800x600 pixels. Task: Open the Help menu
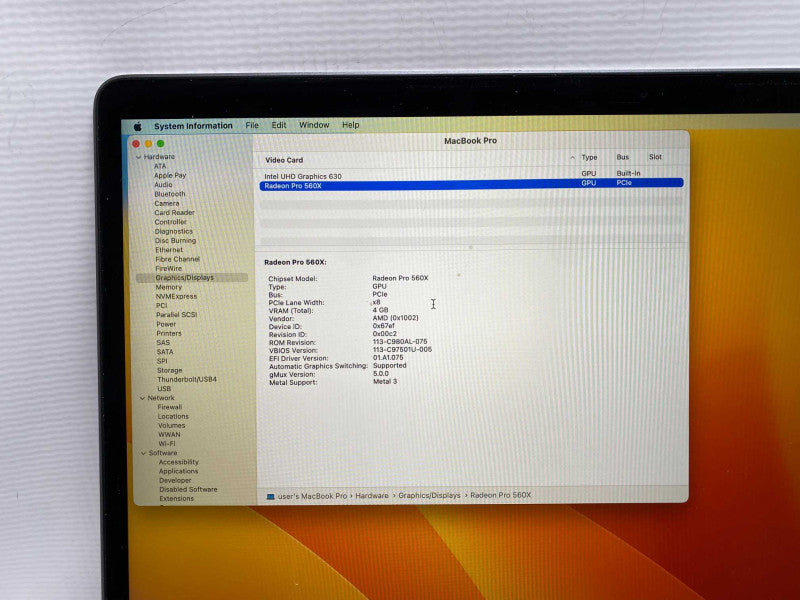(351, 125)
